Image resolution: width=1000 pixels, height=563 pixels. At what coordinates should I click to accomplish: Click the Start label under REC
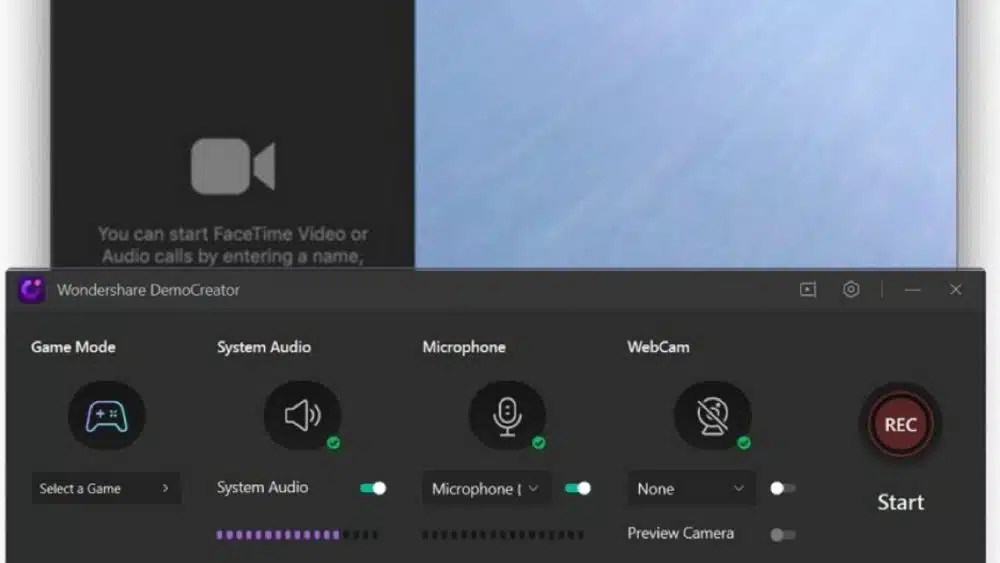click(900, 502)
